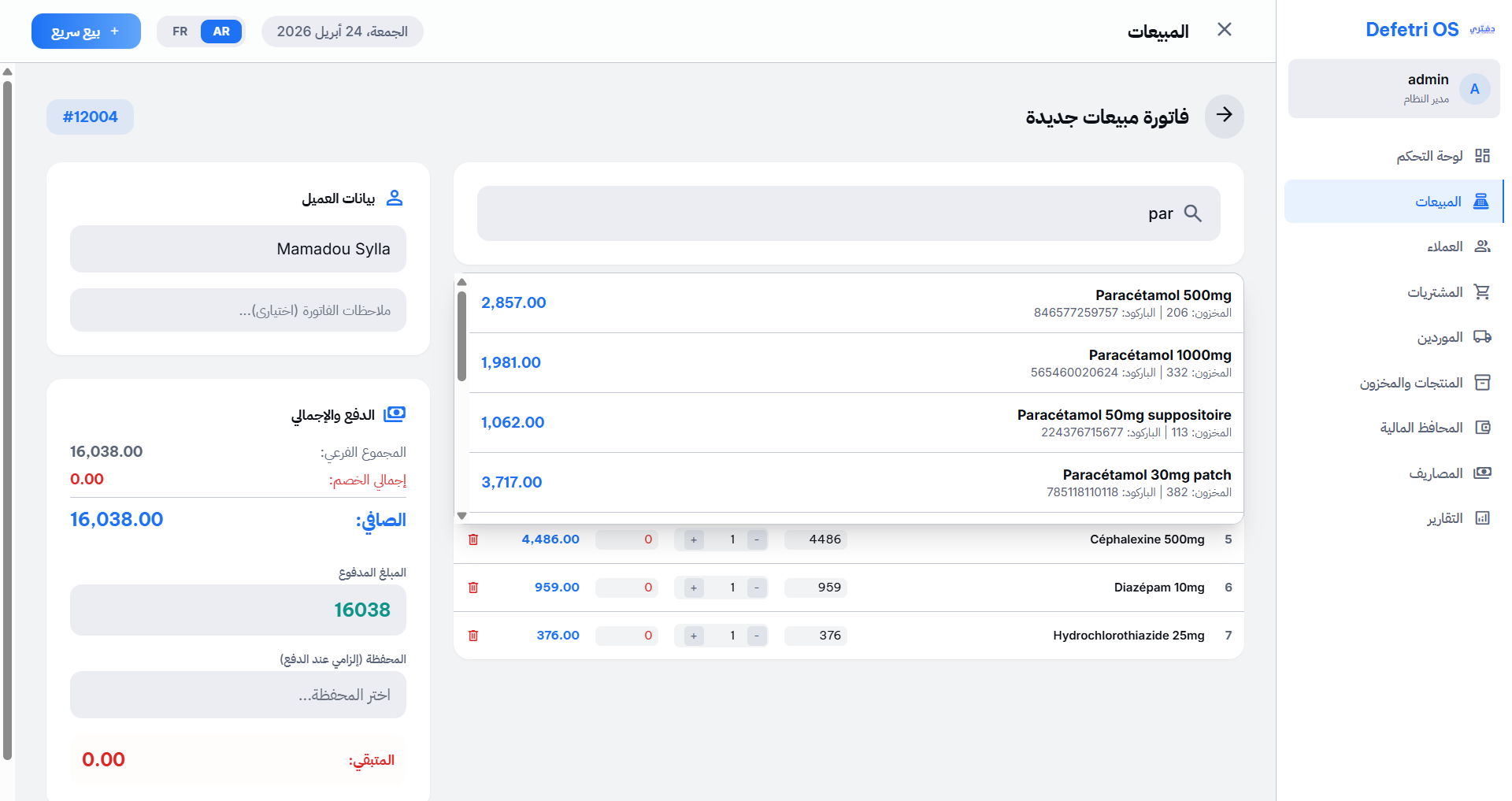Screen dimensions: 1512x801
Task: Open the invoice date picker
Action: click(x=342, y=32)
